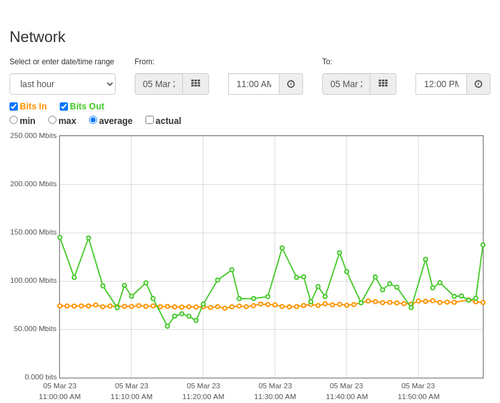The image size is (500, 403).
Task: Click the From time field '11:00 AM'
Action: pyautogui.click(x=254, y=84)
